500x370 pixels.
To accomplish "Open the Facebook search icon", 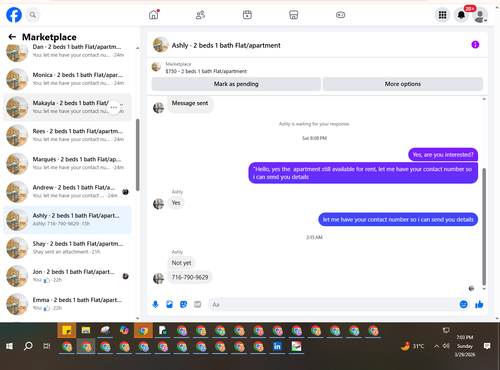I will (x=33, y=15).
